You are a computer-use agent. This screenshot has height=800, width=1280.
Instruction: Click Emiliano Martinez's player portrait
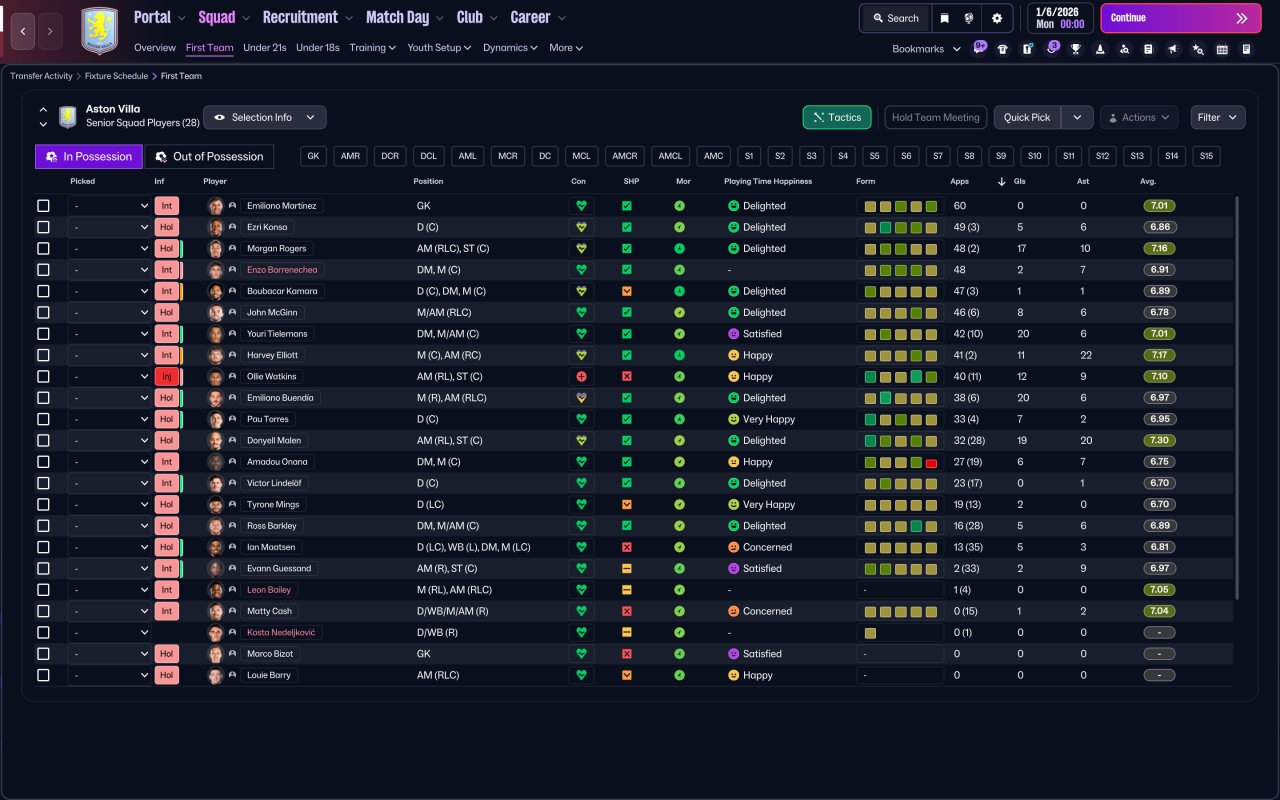(x=215, y=206)
